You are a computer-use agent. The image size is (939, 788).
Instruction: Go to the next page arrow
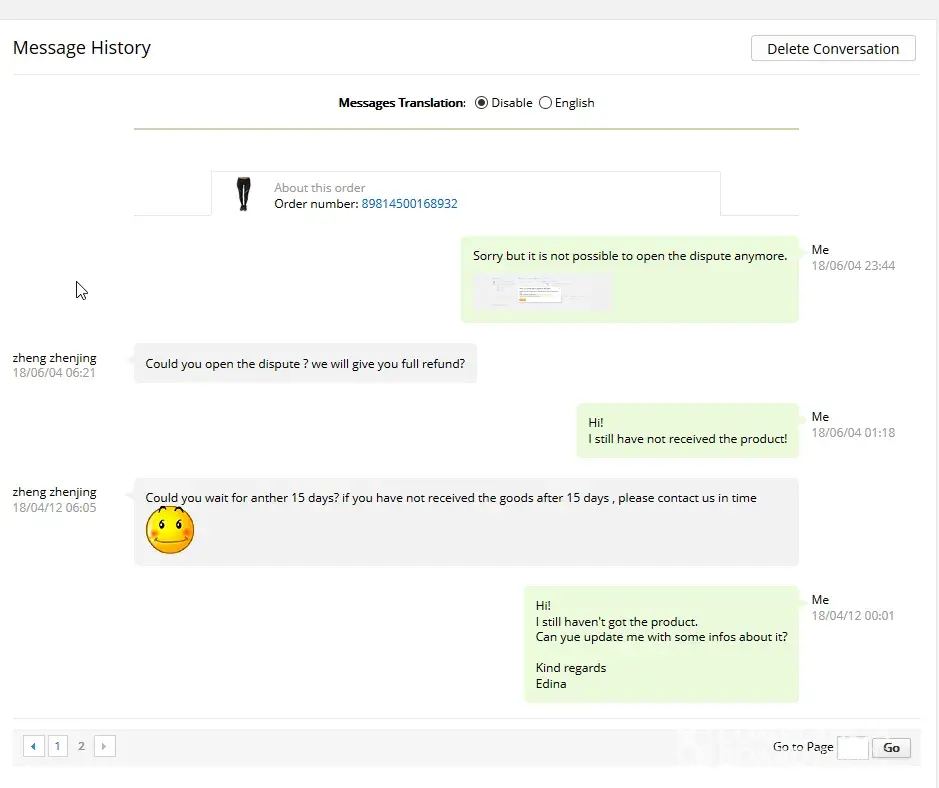[x=105, y=746]
